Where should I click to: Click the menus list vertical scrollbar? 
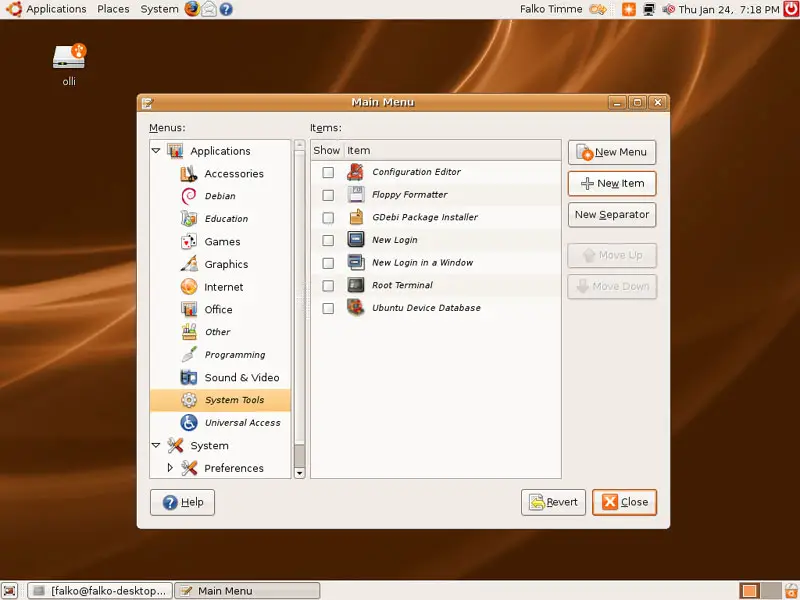click(x=299, y=300)
